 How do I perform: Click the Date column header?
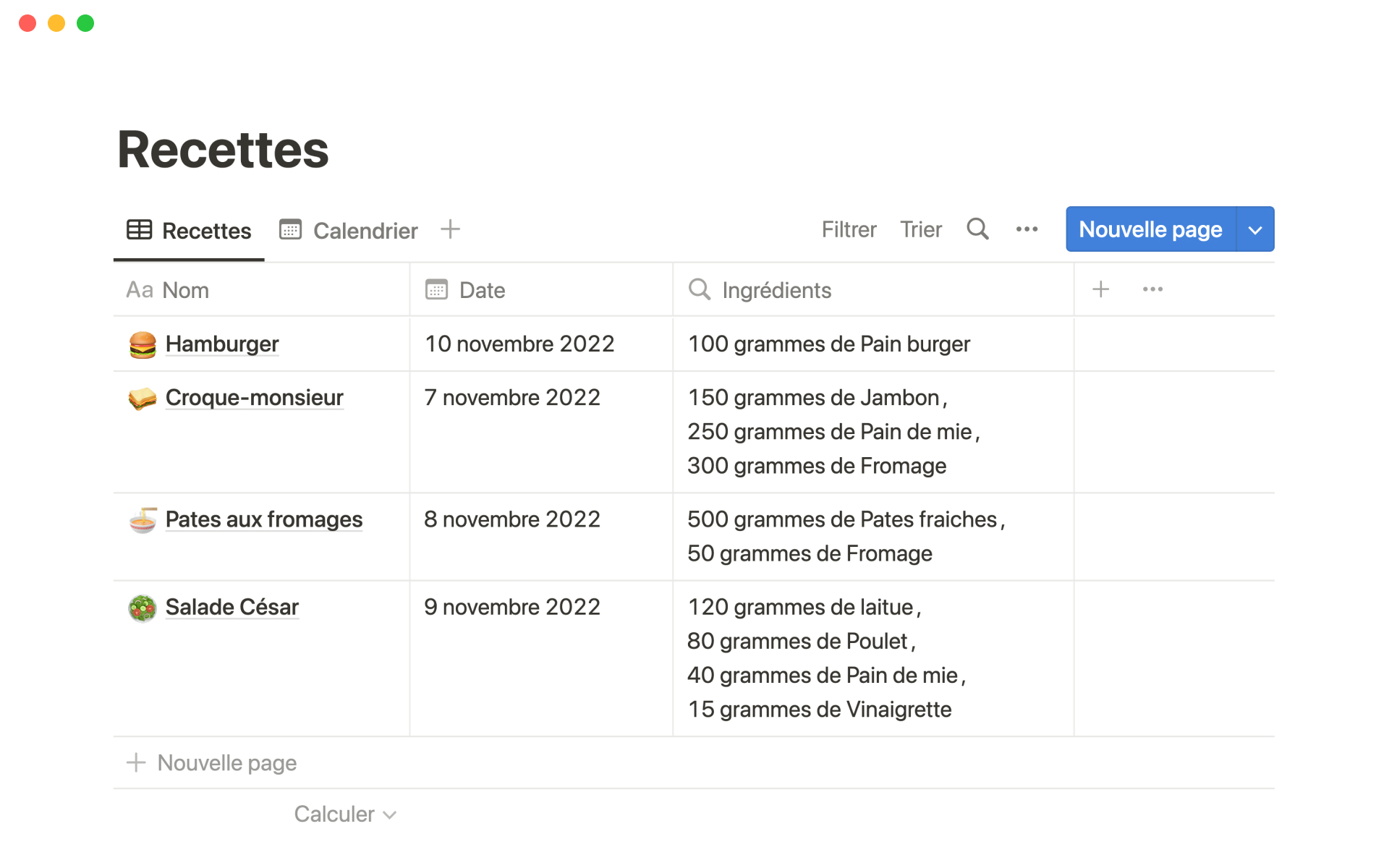(x=482, y=290)
